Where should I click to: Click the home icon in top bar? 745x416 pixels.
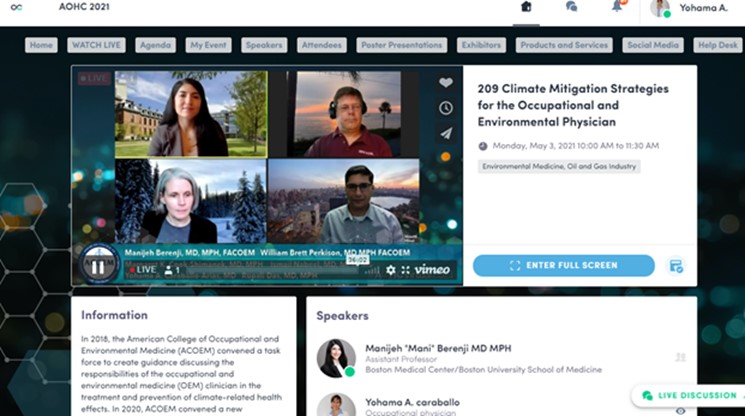(x=526, y=7)
